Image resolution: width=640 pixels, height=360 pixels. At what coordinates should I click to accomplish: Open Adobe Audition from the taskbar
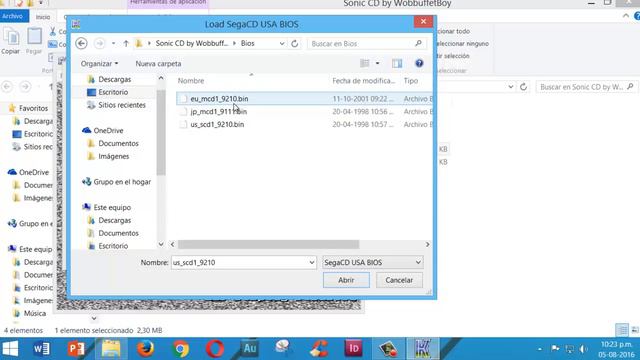click(x=249, y=349)
